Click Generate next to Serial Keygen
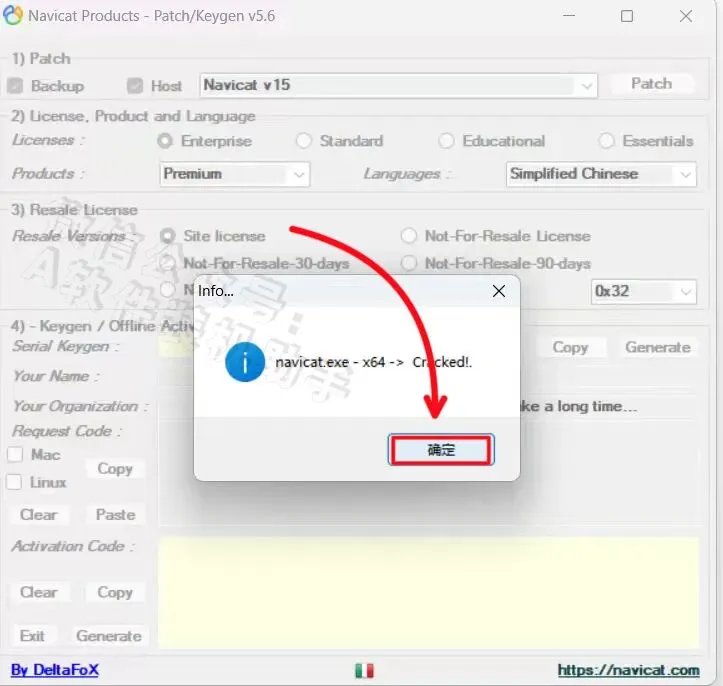This screenshot has height=686, width=723. (x=658, y=348)
